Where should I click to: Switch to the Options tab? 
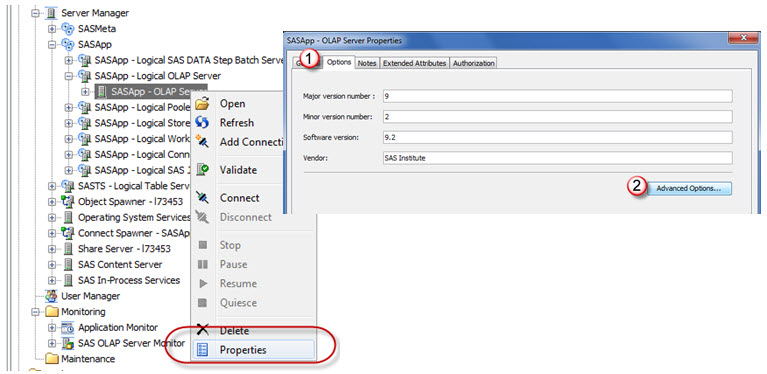(x=338, y=63)
